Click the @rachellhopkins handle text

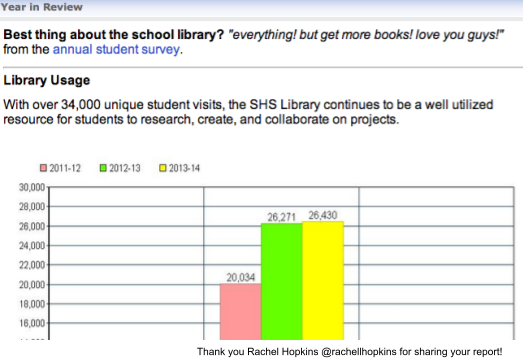(359, 352)
